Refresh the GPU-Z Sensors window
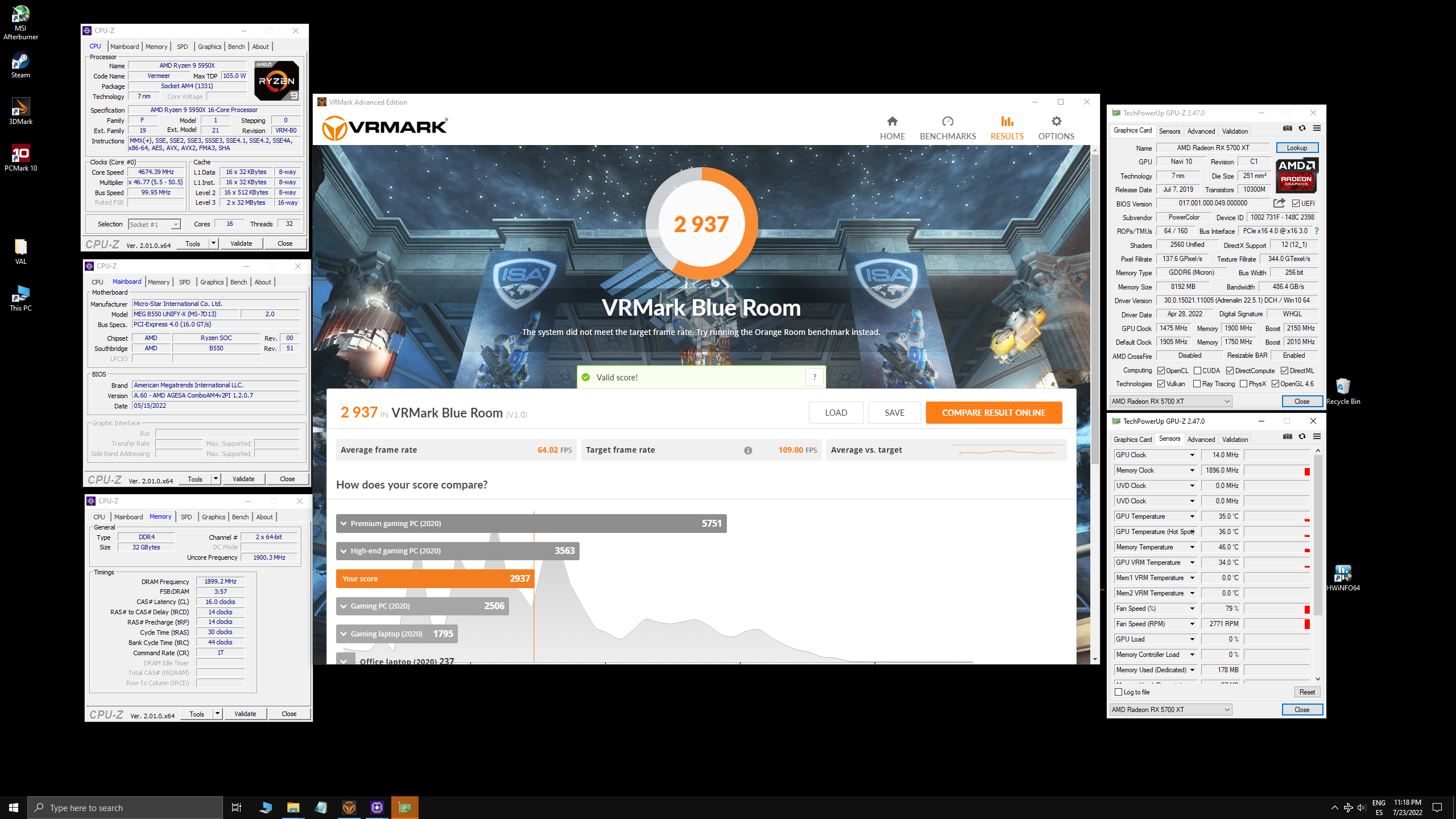Viewport: 1456px width, 819px height. tap(1302, 437)
